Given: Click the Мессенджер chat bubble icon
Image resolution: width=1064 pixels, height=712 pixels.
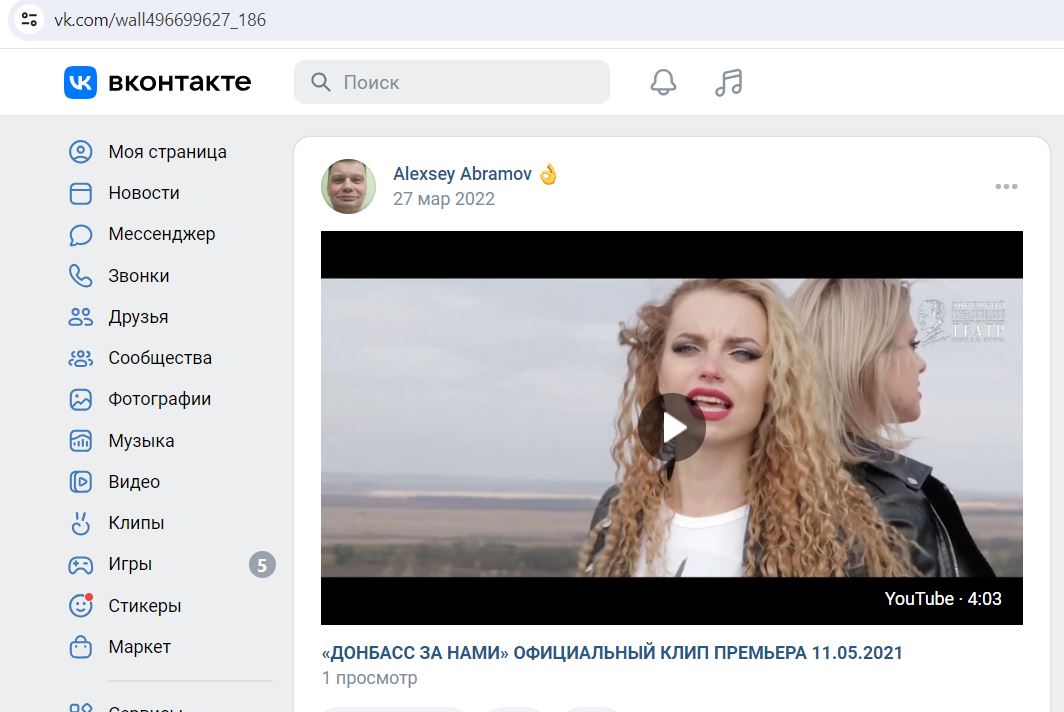Looking at the screenshot, I should pyautogui.click(x=81, y=234).
